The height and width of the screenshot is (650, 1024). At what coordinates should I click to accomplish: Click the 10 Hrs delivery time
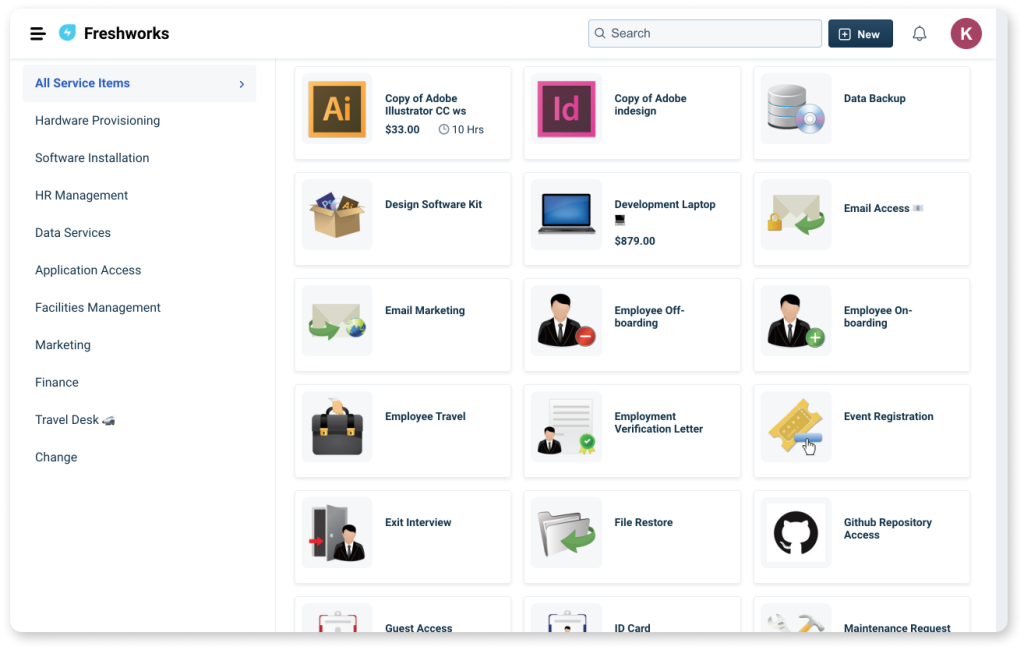click(x=461, y=129)
